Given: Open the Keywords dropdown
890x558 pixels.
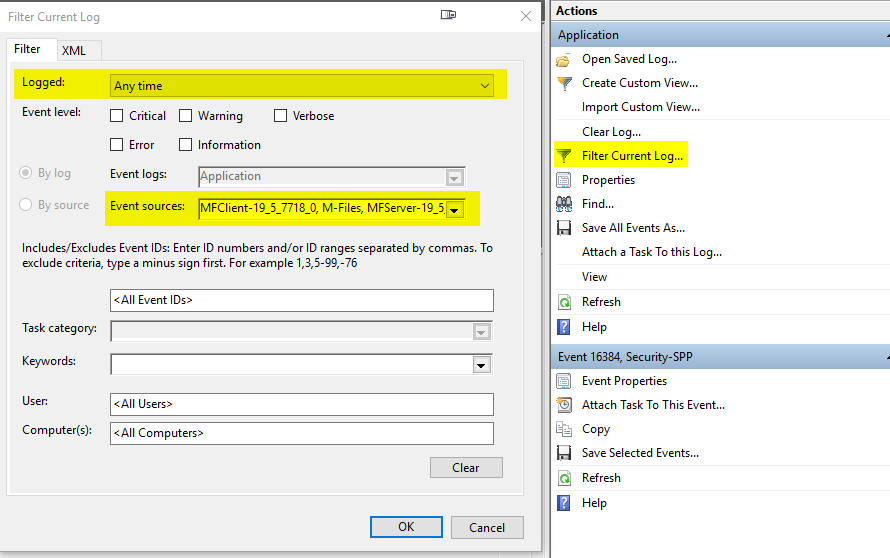Looking at the screenshot, I should tap(482, 365).
